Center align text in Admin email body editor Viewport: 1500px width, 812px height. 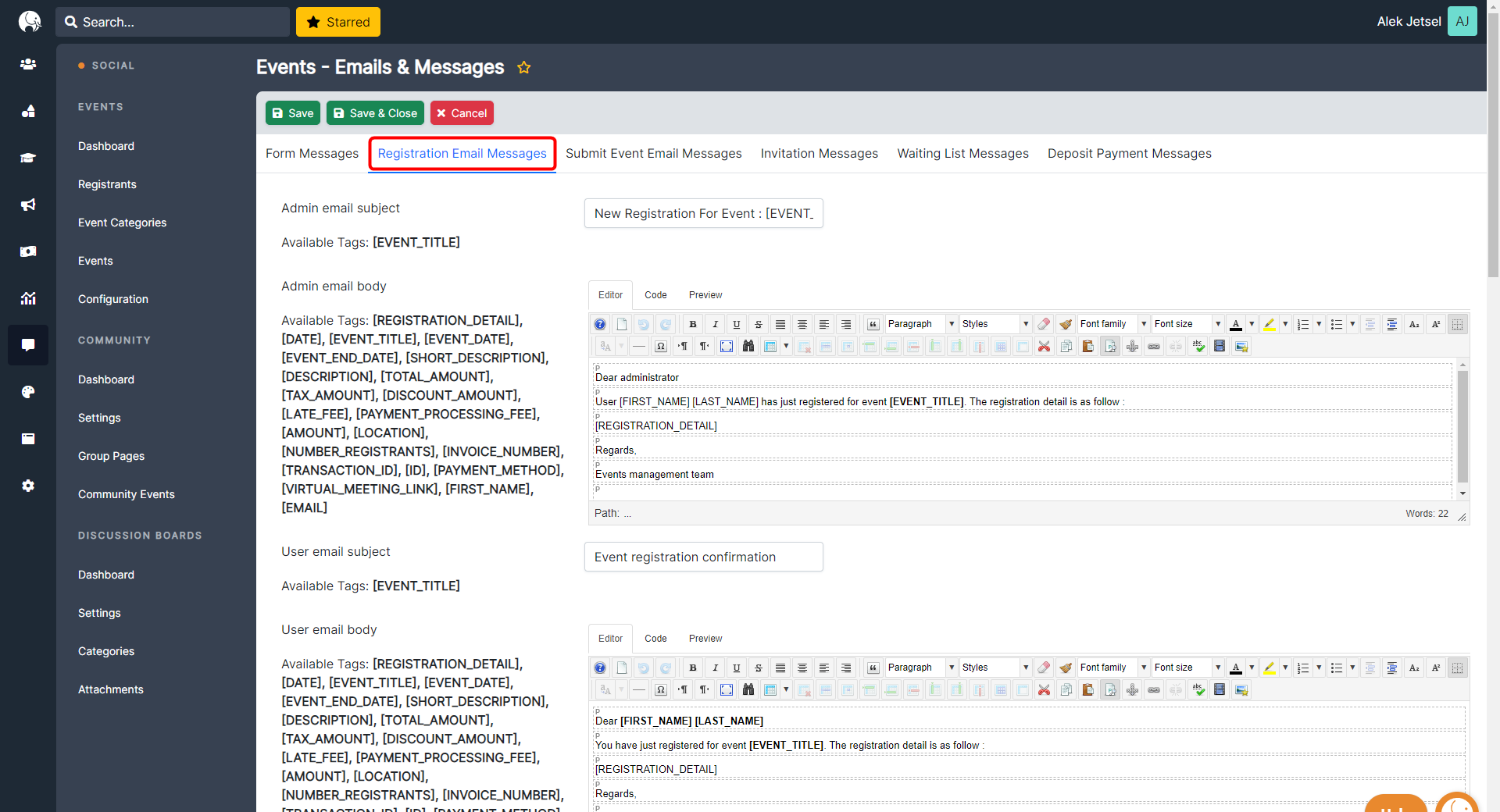[x=802, y=324]
